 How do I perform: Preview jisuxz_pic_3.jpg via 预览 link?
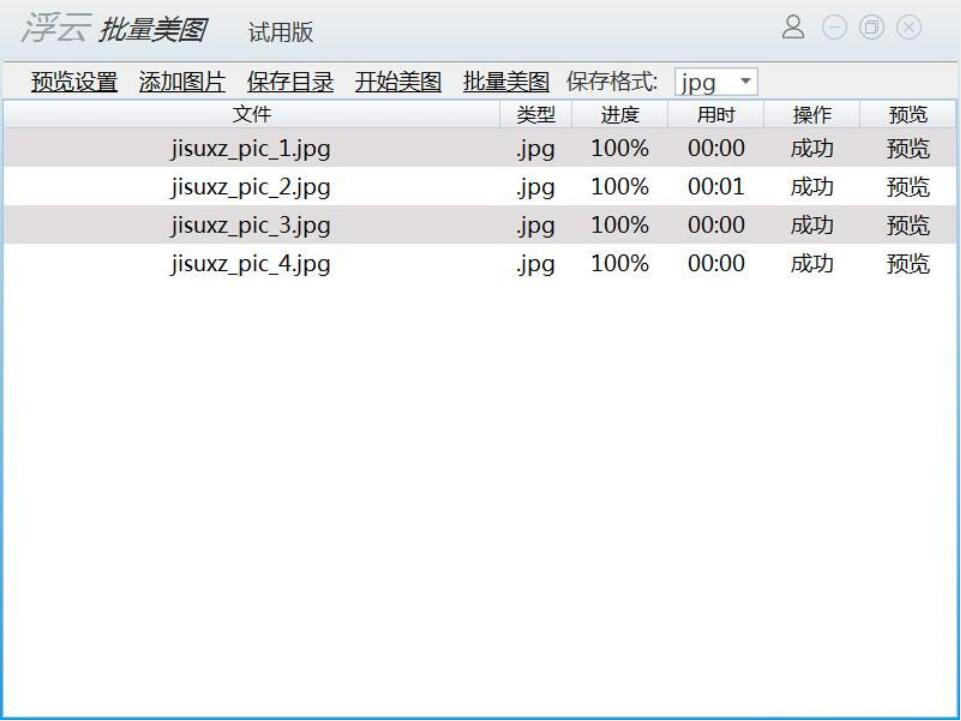[x=908, y=226]
